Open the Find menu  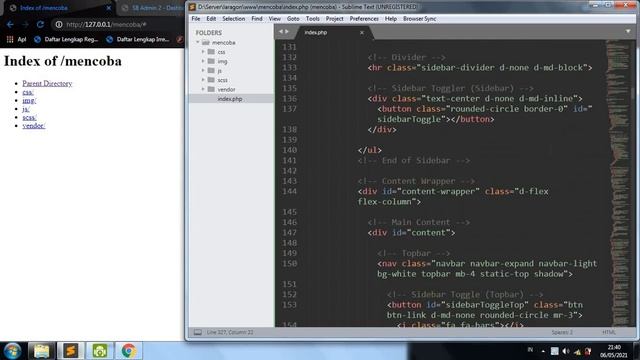(x=257, y=19)
